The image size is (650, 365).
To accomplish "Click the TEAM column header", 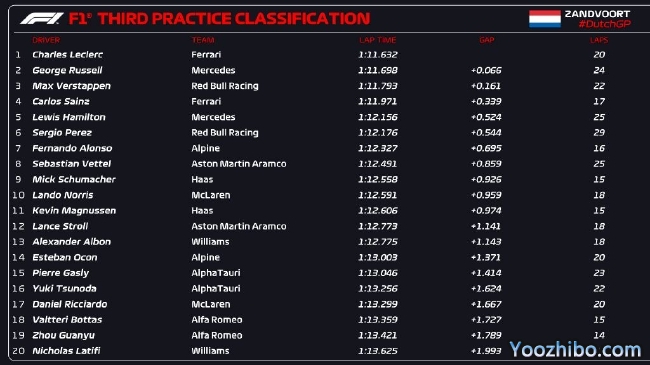I will [x=203, y=40].
